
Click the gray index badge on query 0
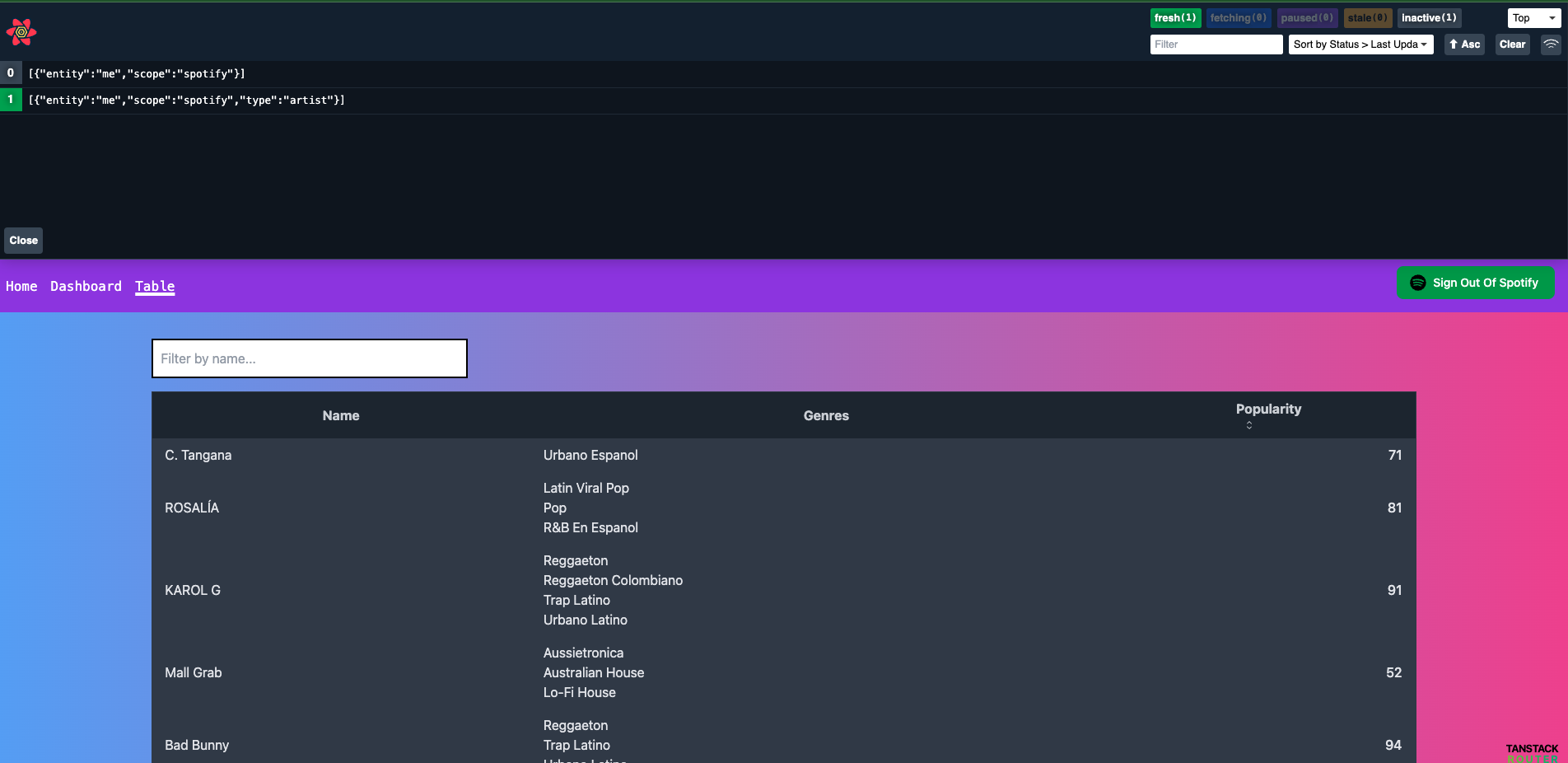pyautogui.click(x=11, y=73)
